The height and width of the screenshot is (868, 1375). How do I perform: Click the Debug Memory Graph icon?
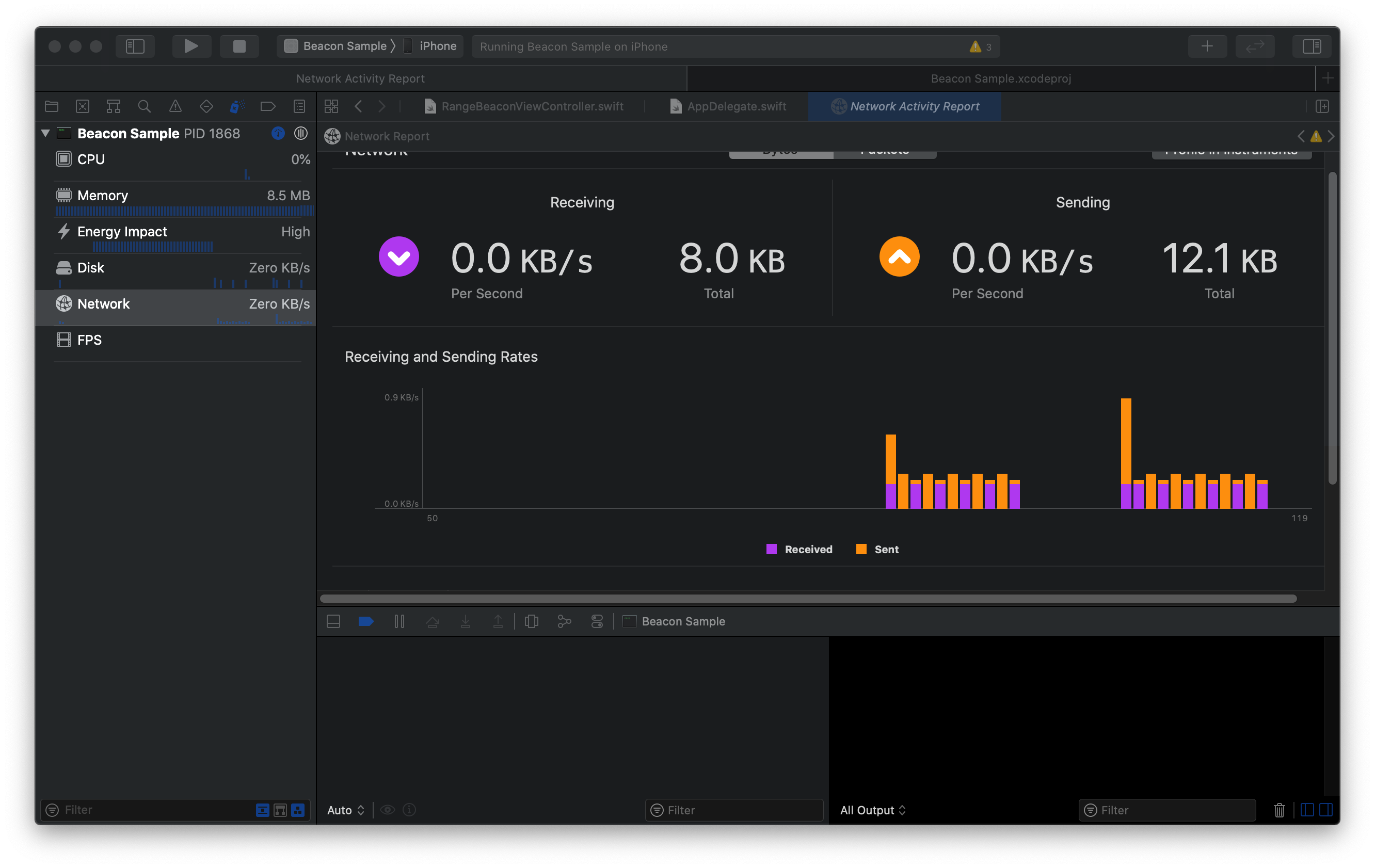point(564,621)
